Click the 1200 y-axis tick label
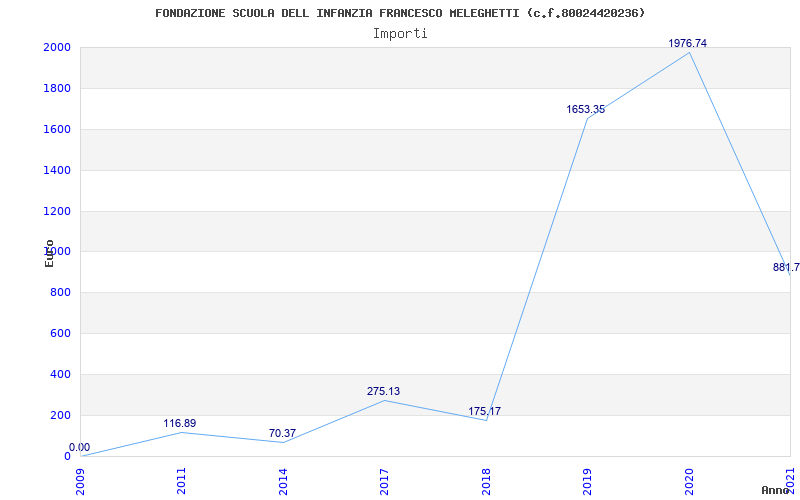The image size is (800, 500). click(57, 211)
